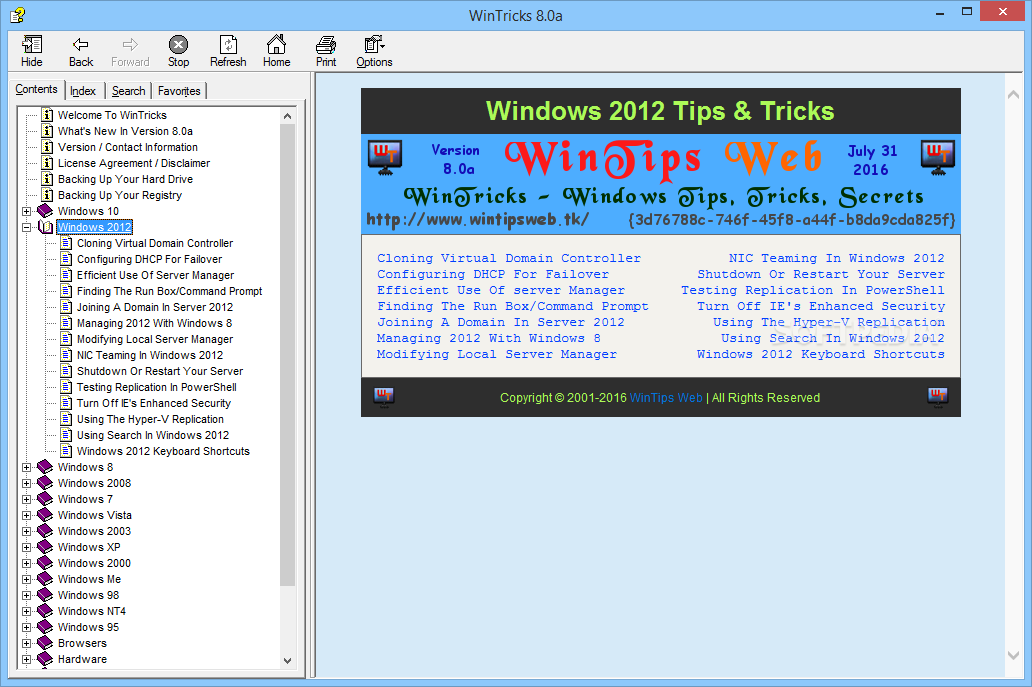
Task: Click the open book icon for Windows 2012
Action: click(x=45, y=227)
